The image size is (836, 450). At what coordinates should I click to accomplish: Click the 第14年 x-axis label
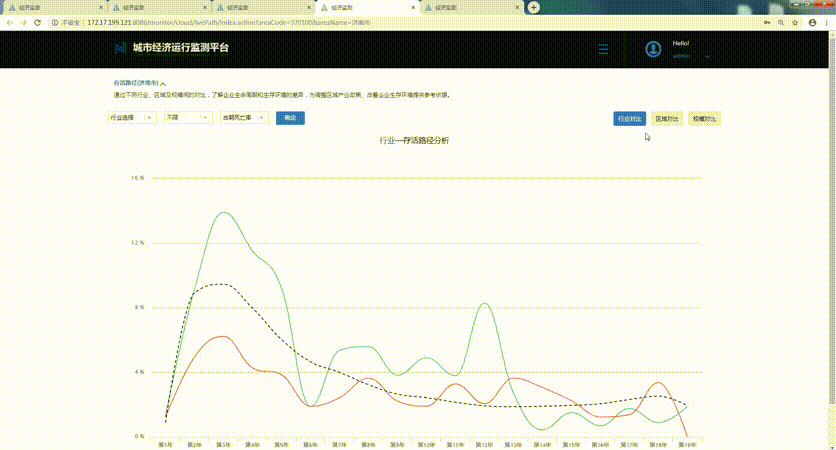[x=542, y=445]
